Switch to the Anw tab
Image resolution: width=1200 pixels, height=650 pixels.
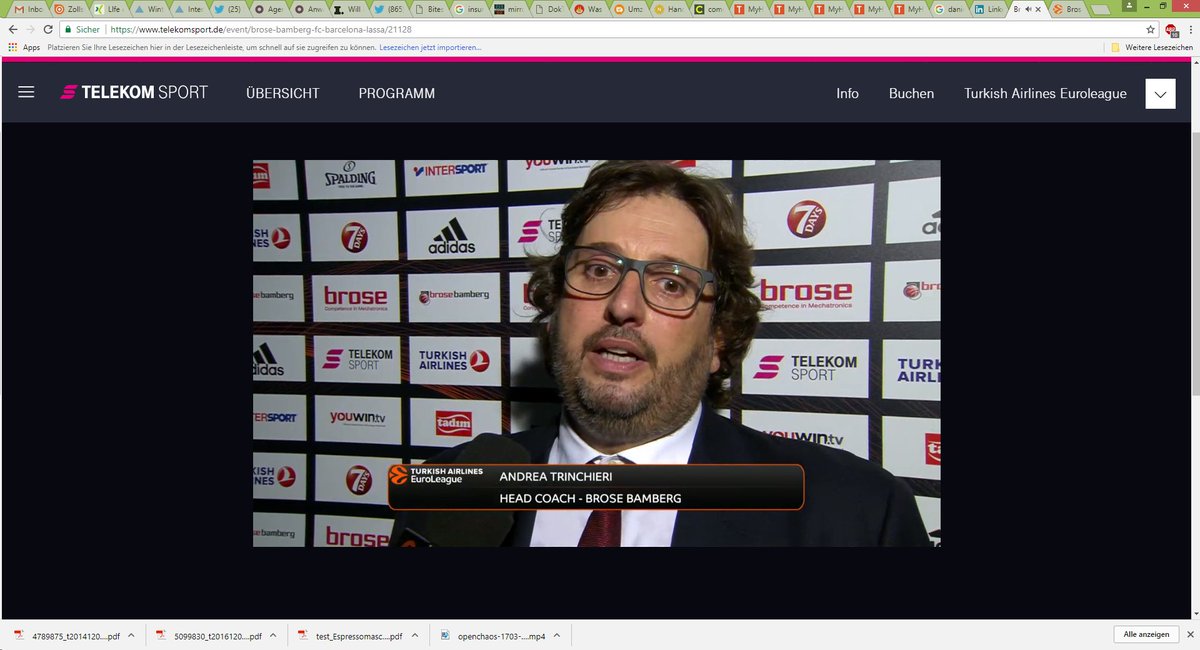tap(310, 9)
